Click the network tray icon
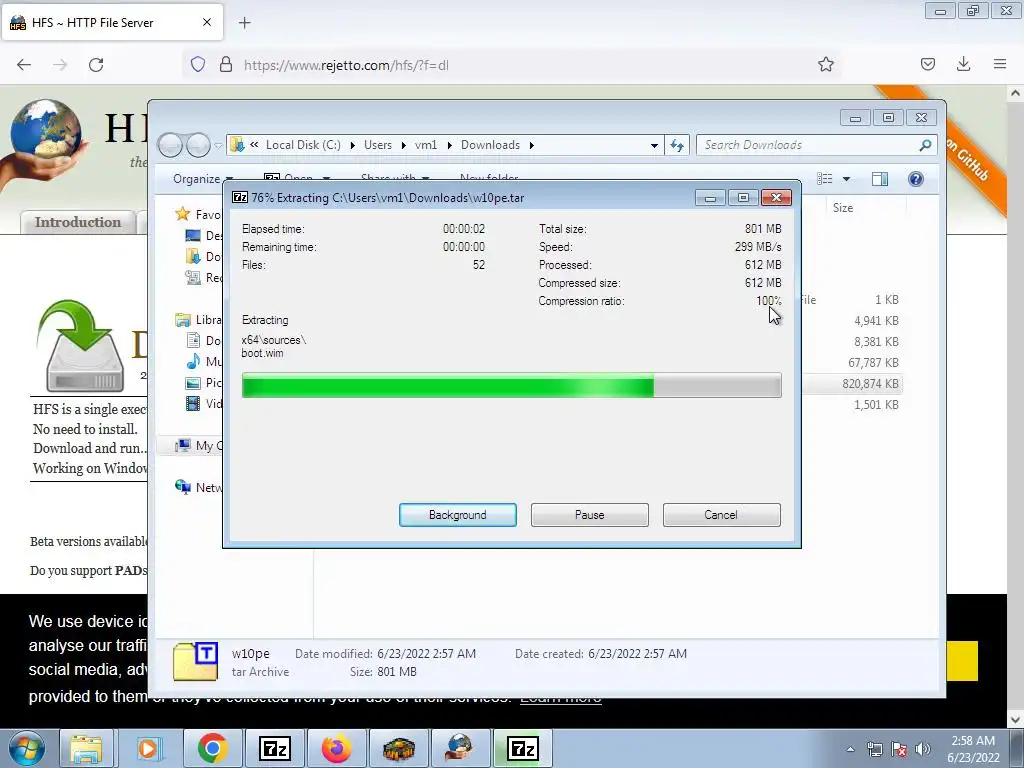Screen dimensions: 1024x768 click(x=874, y=749)
